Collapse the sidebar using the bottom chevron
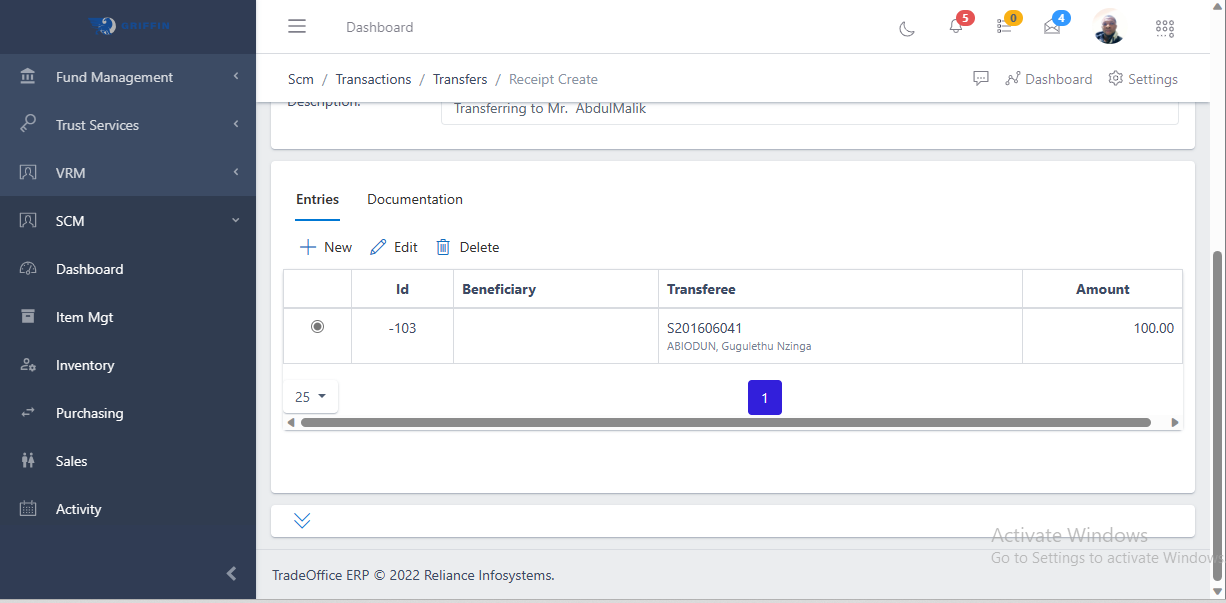Screen dimensions: 1226x603 (x=231, y=573)
